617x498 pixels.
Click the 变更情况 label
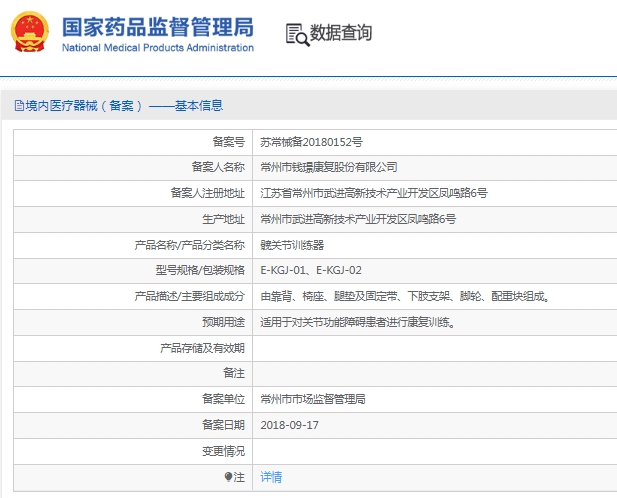224,451
